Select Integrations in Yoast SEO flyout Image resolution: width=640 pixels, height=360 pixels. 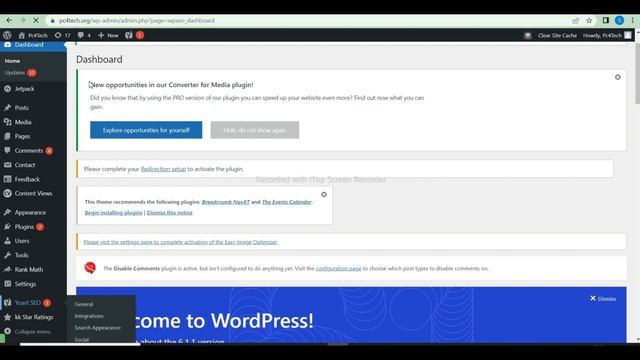coord(89,316)
